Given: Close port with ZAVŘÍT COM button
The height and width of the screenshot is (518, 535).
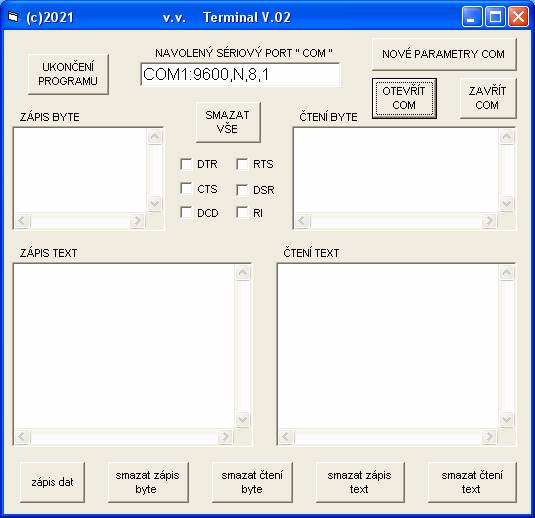Looking at the screenshot, I should [x=488, y=98].
